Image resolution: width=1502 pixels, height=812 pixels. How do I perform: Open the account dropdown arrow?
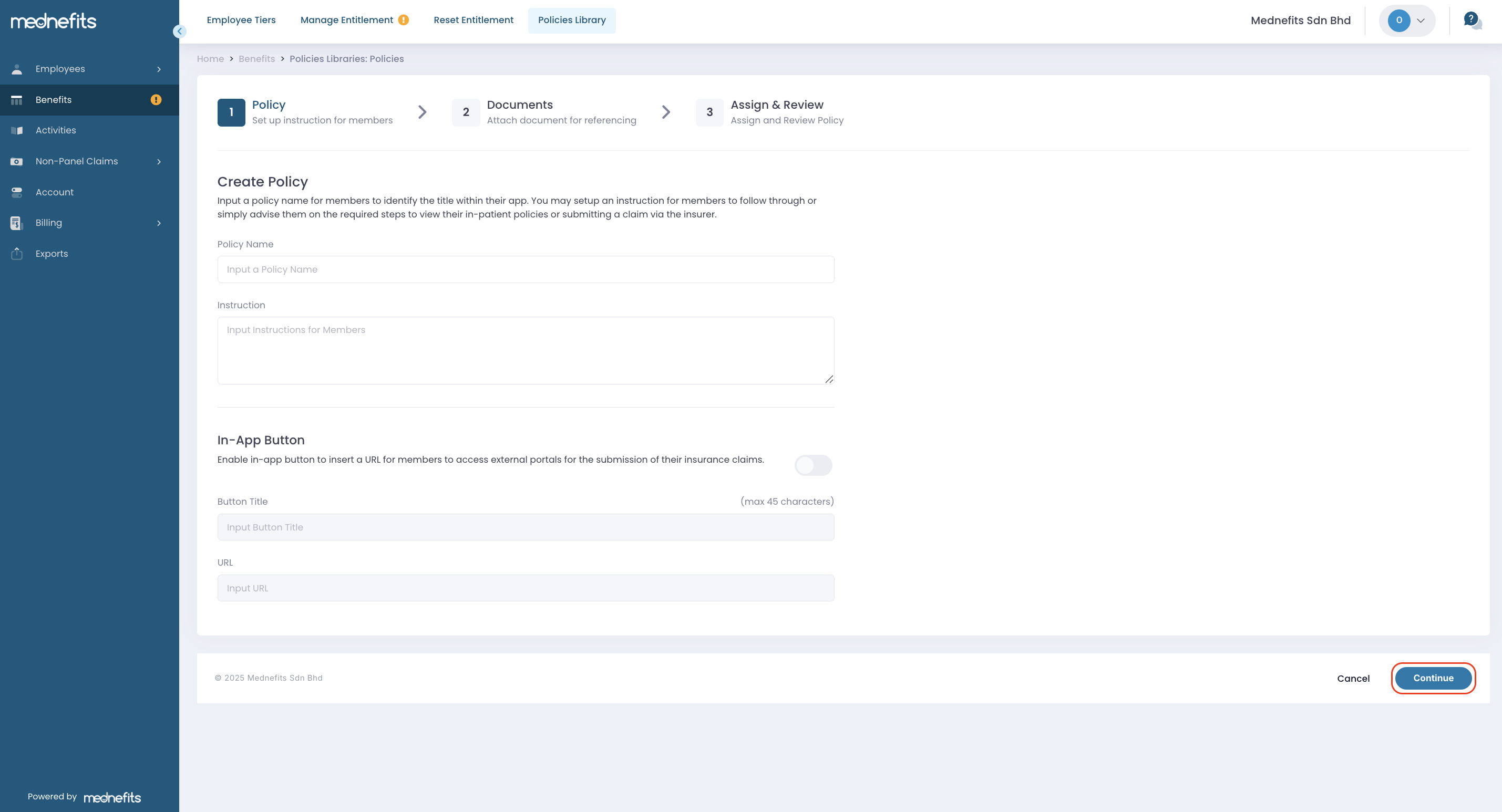coord(1421,20)
